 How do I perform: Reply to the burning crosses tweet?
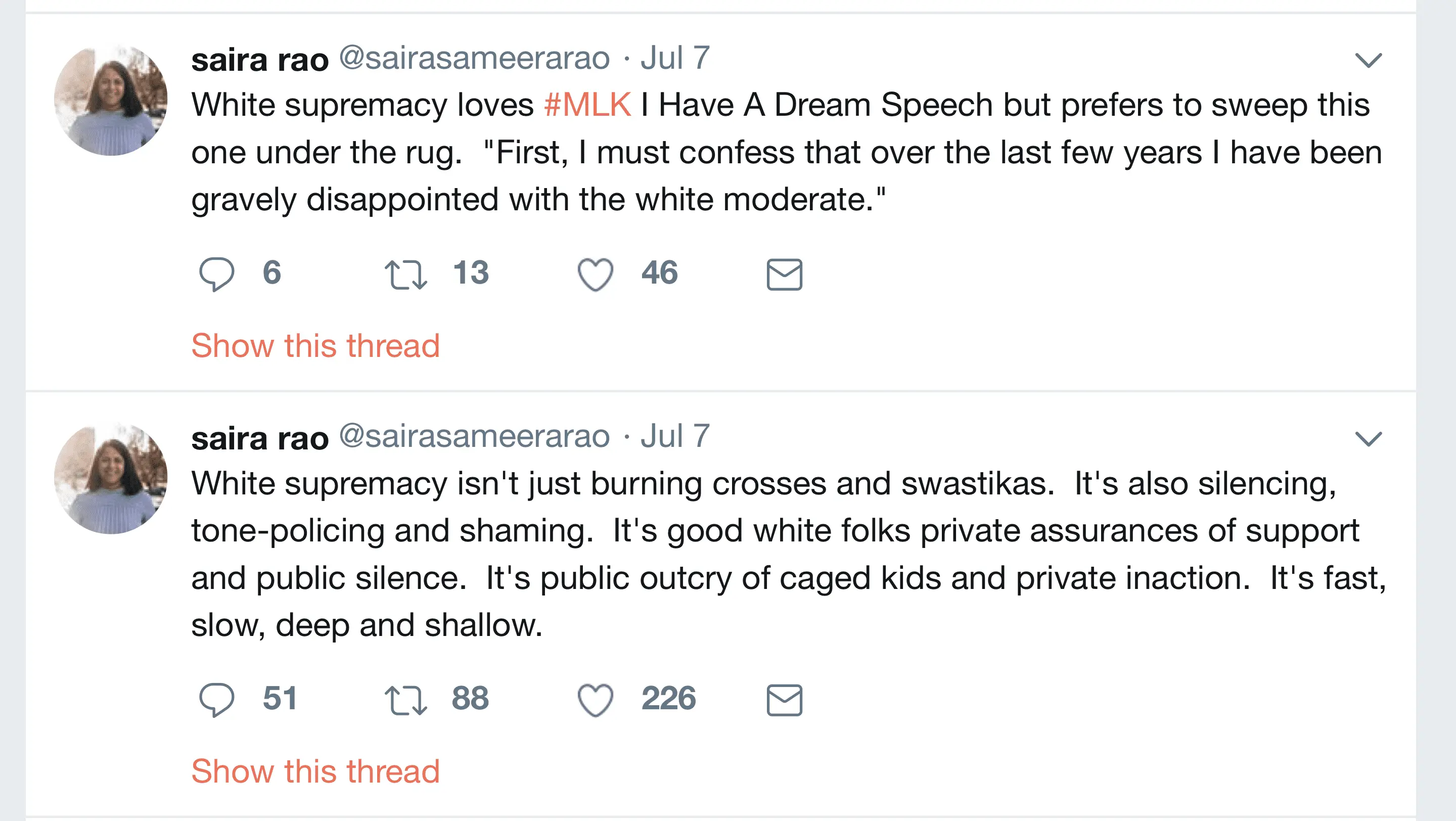click(216, 700)
